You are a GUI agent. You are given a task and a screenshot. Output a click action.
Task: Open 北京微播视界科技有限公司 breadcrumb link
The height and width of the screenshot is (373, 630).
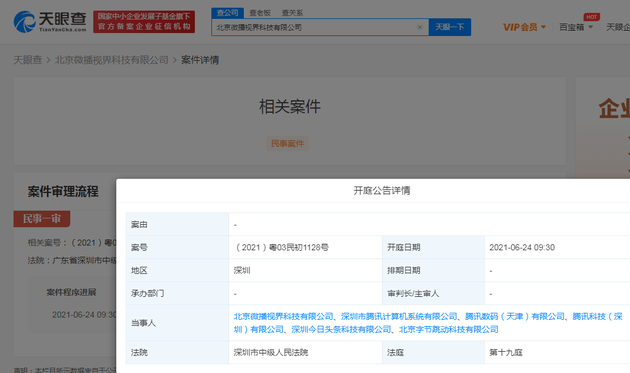tap(112, 60)
